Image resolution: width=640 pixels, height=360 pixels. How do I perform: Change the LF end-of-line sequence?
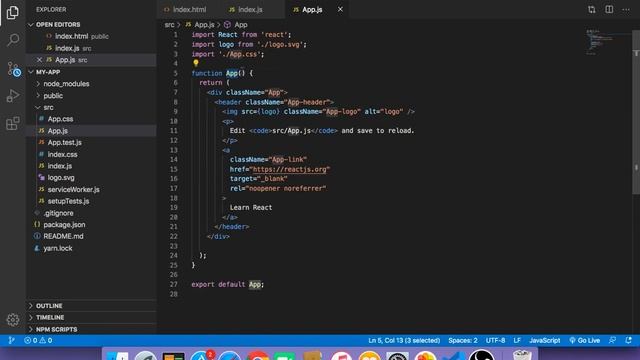point(517,340)
